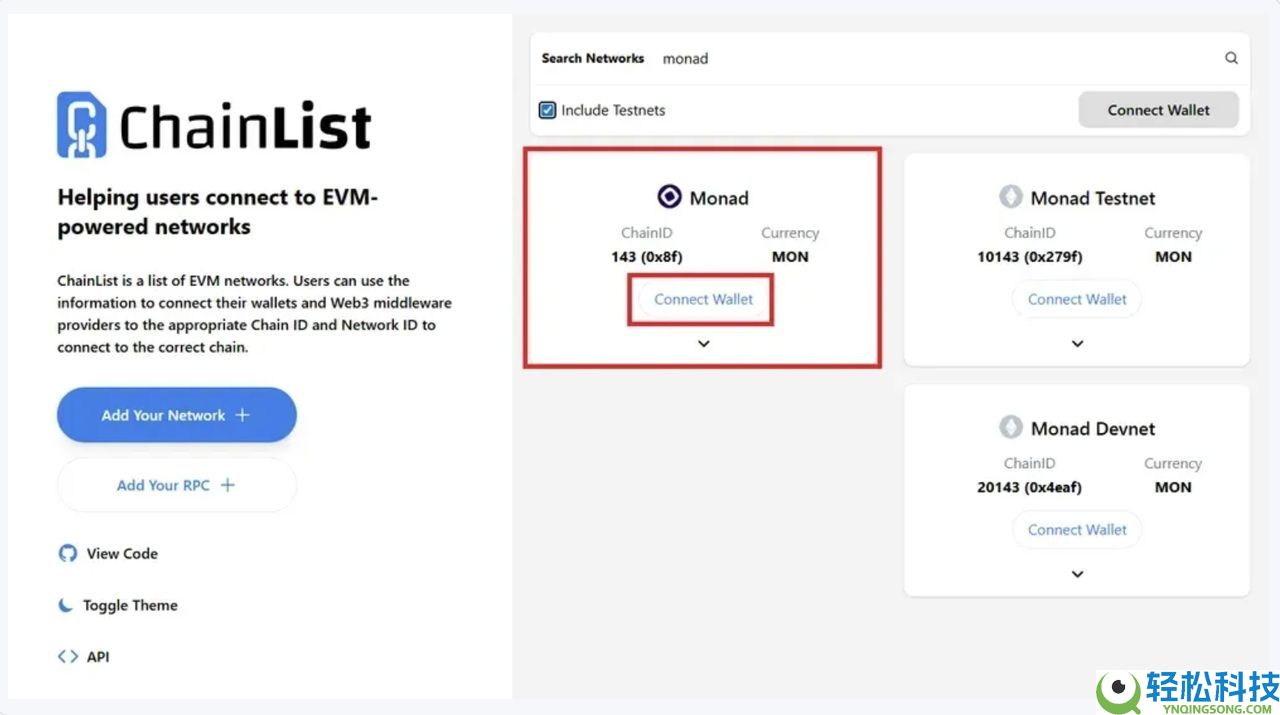The height and width of the screenshot is (715, 1280).
Task: Open the View Code page
Action: [121, 553]
